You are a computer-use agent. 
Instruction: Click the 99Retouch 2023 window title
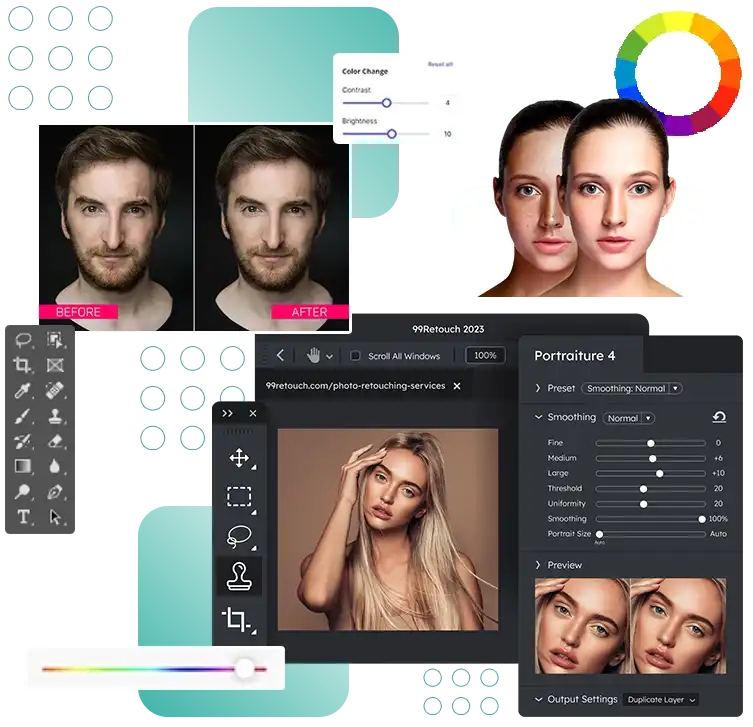(448, 329)
